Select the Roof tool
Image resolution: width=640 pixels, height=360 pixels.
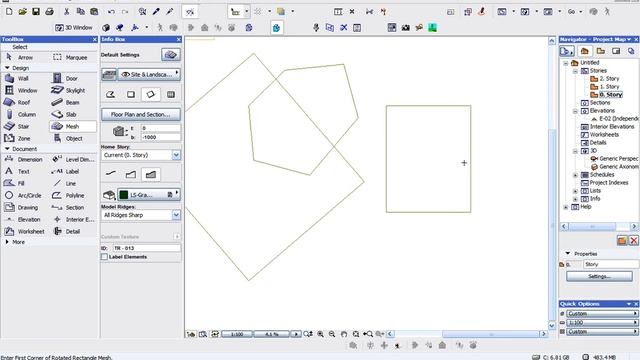coord(19,102)
